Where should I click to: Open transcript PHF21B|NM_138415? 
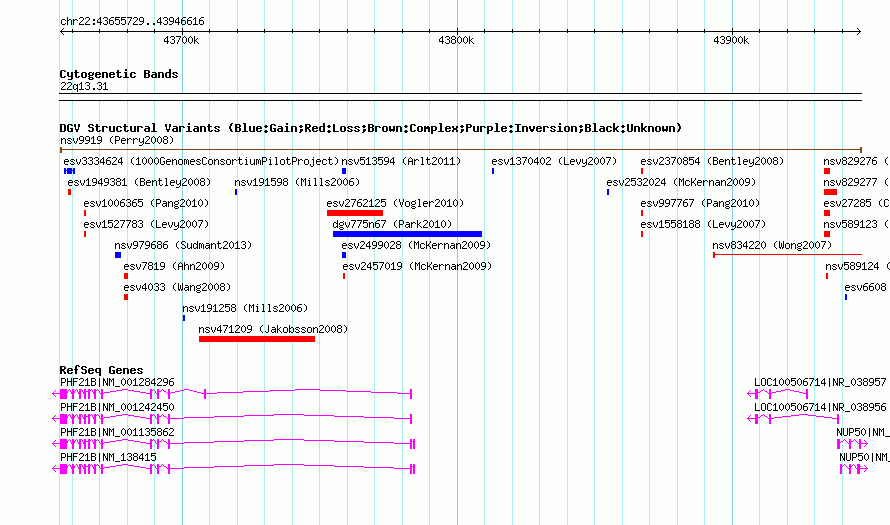[x=108, y=457]
